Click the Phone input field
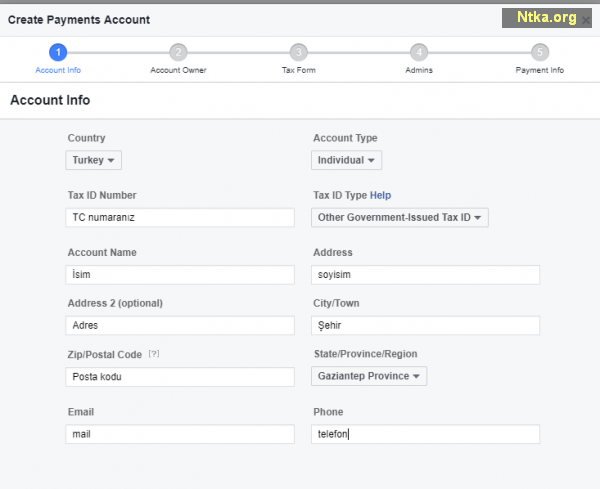The height and width of the screenshot is (489, 600). [425, 434]
